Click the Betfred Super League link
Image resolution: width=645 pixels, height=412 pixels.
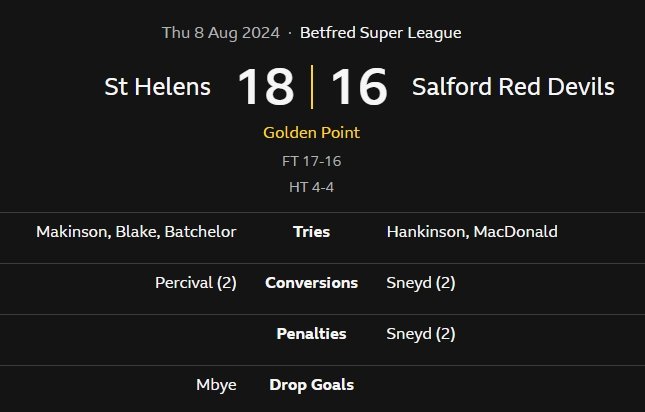point(381,33)
